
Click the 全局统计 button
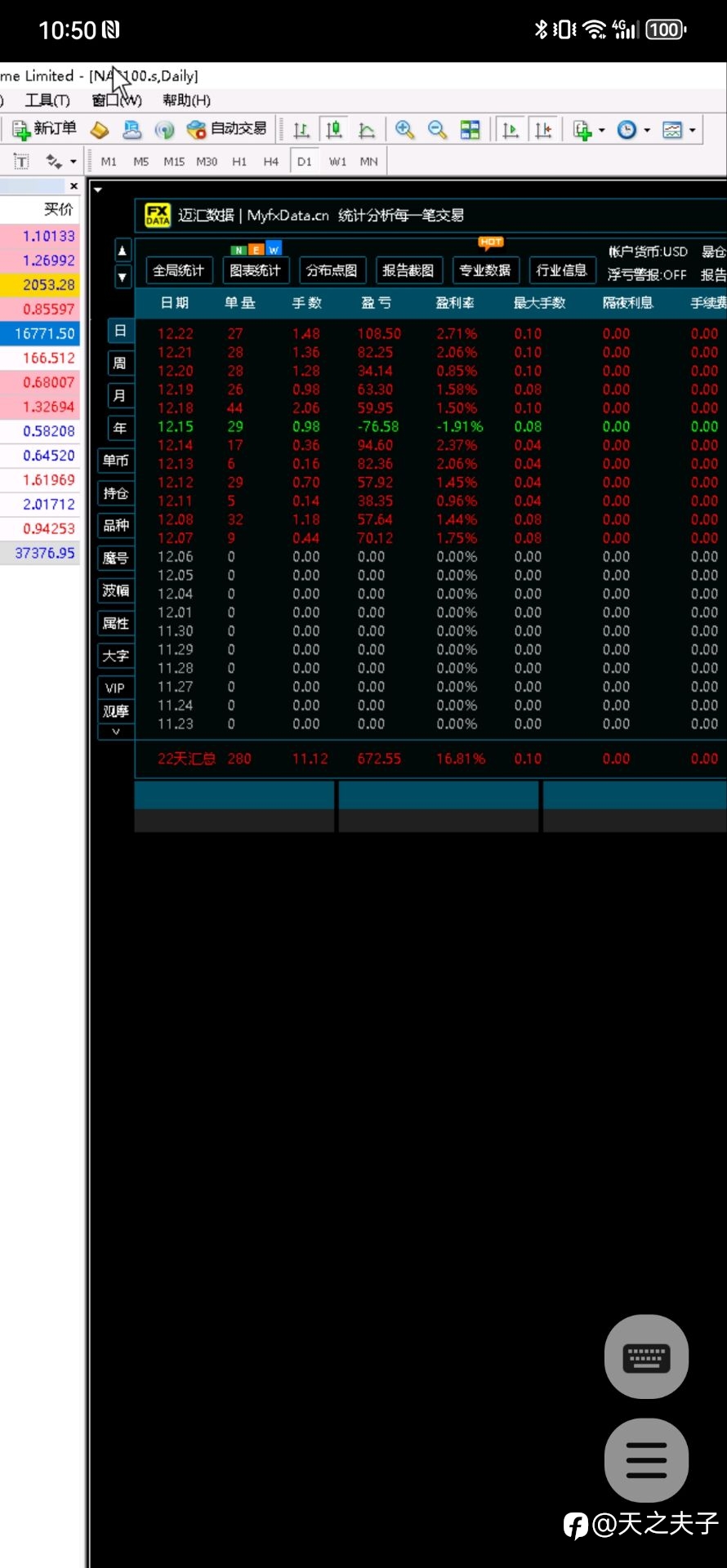(178, 270)
